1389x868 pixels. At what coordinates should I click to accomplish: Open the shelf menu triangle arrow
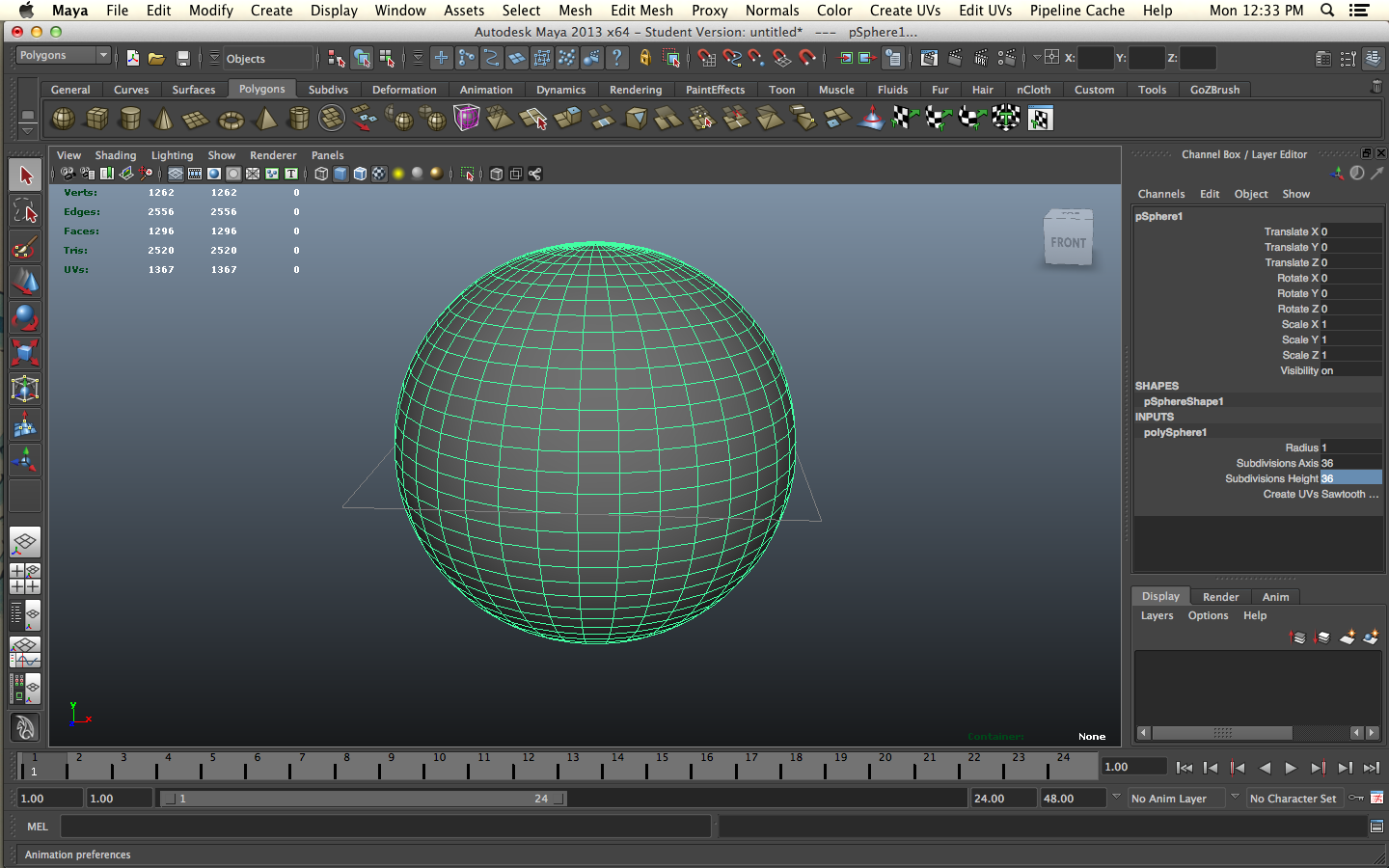point(27,130)
